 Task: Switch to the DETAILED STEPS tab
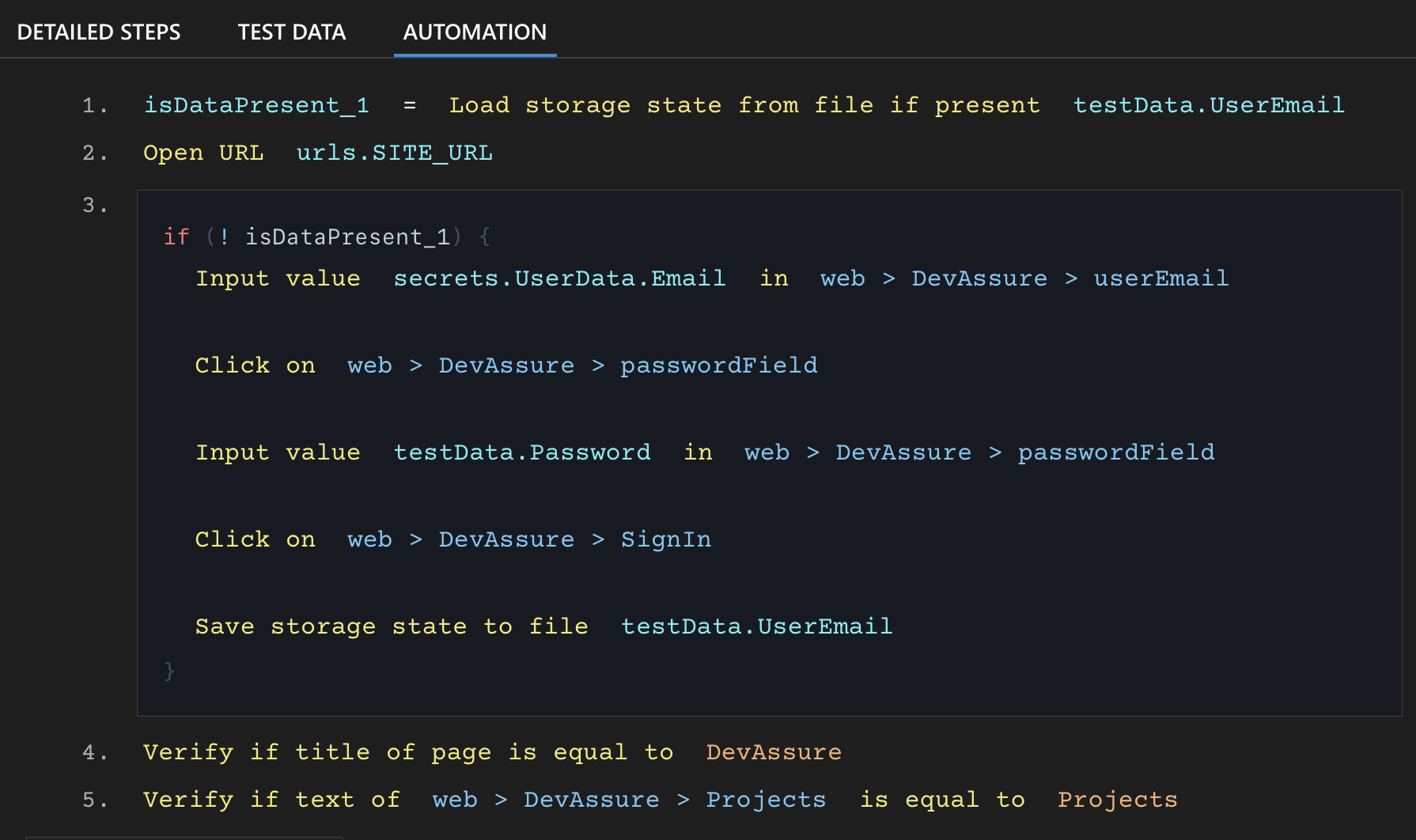[x=100, y=32]
